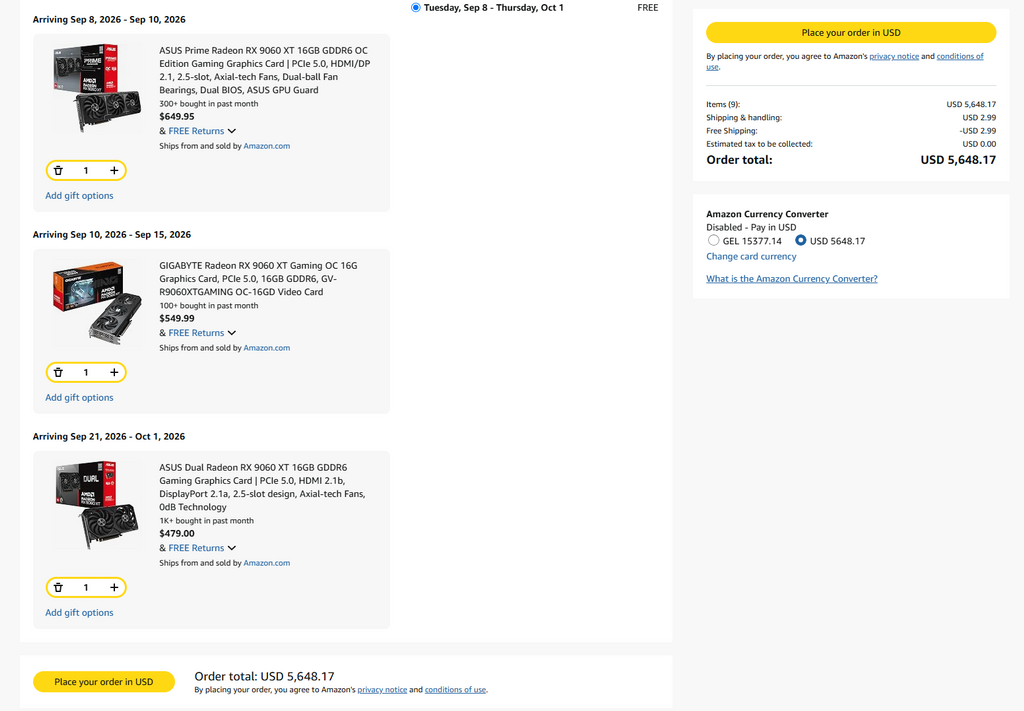Open privacy notice link in order summary
The width and height of the screenshot is (1024, 711).
tap(893, 56)
